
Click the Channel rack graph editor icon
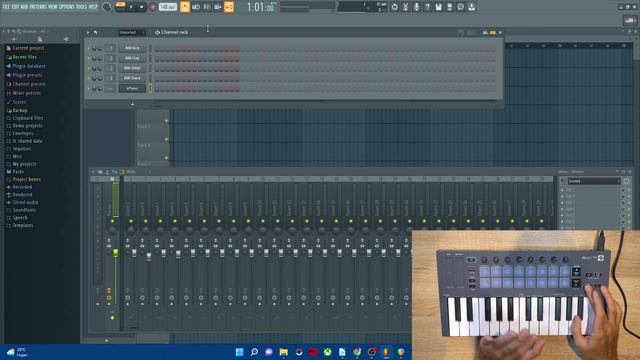[485, 32]
